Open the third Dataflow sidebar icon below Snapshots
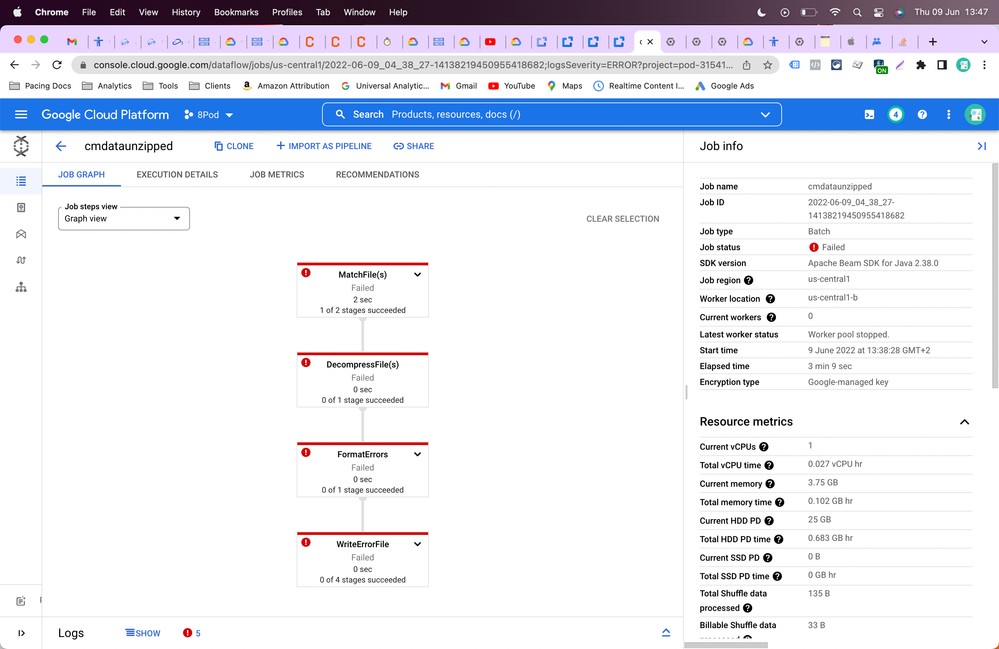This screenshot has height=649, width=999. [x=21, y=234]
